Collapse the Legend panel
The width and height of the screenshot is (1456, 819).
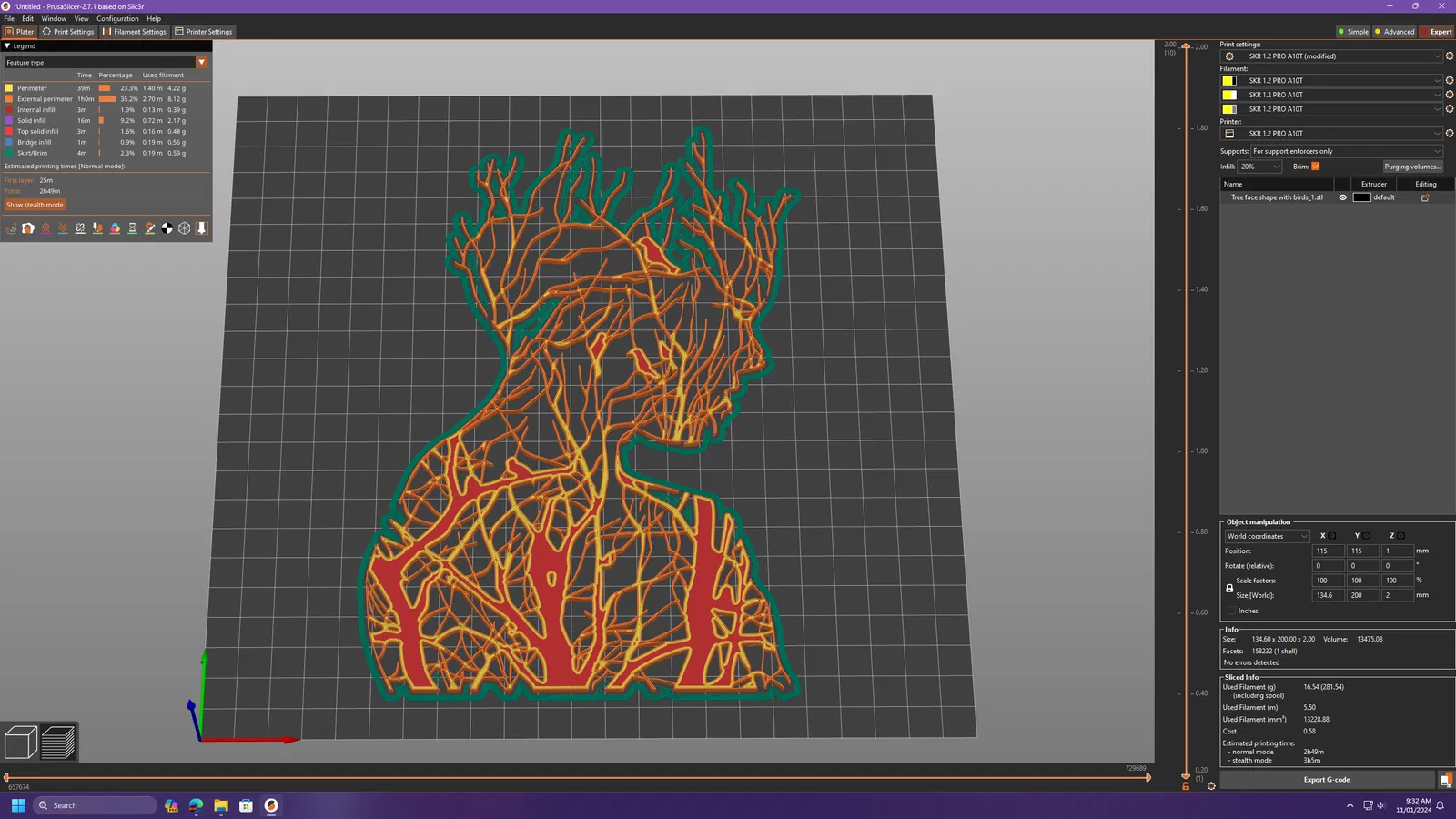pos(7,45)
